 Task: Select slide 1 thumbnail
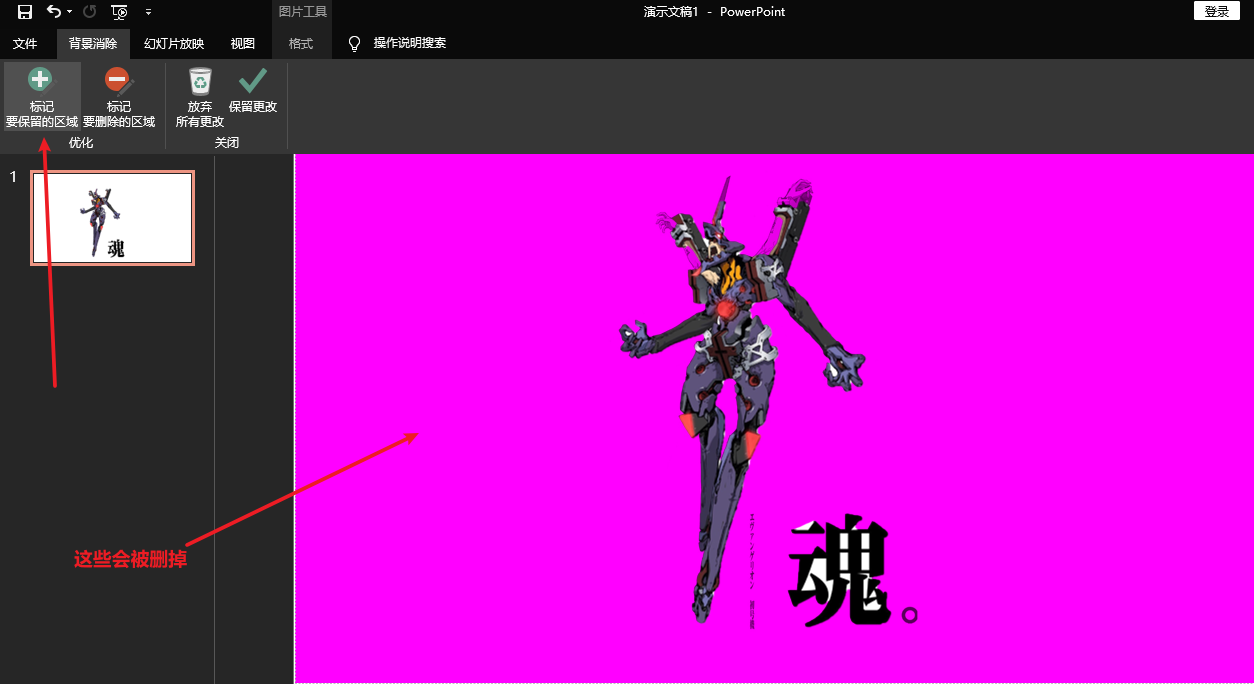coord(112,218)
